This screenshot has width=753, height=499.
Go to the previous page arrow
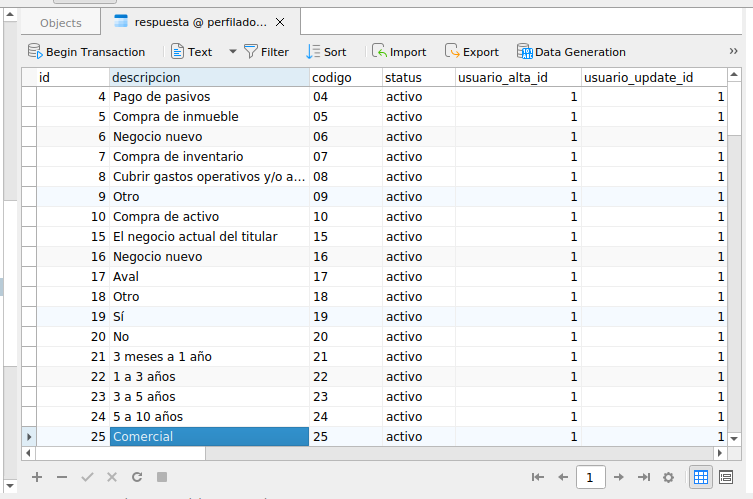pos(563,478)
